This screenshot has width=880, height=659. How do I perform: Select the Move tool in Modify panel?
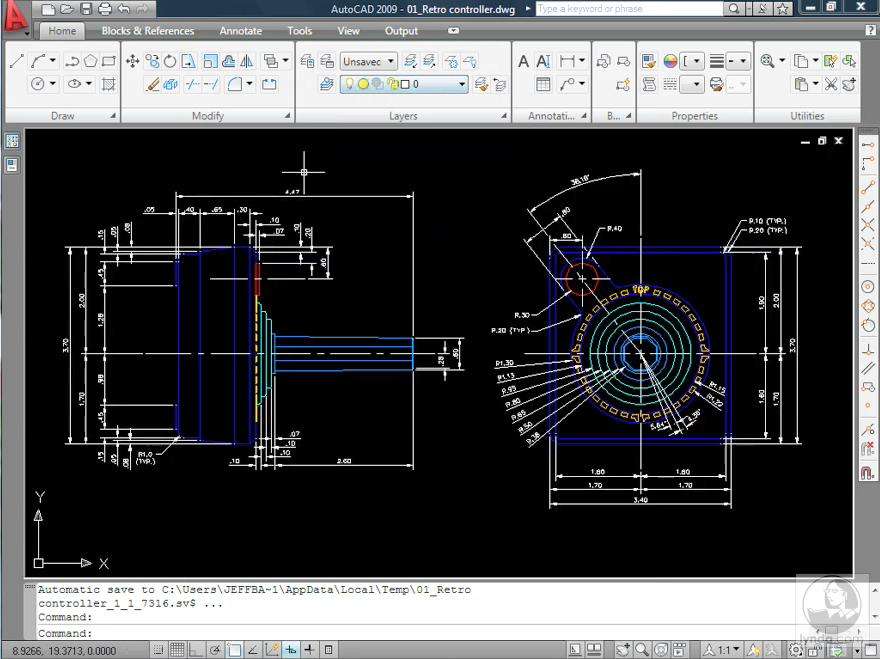click(x=132, y=61)
